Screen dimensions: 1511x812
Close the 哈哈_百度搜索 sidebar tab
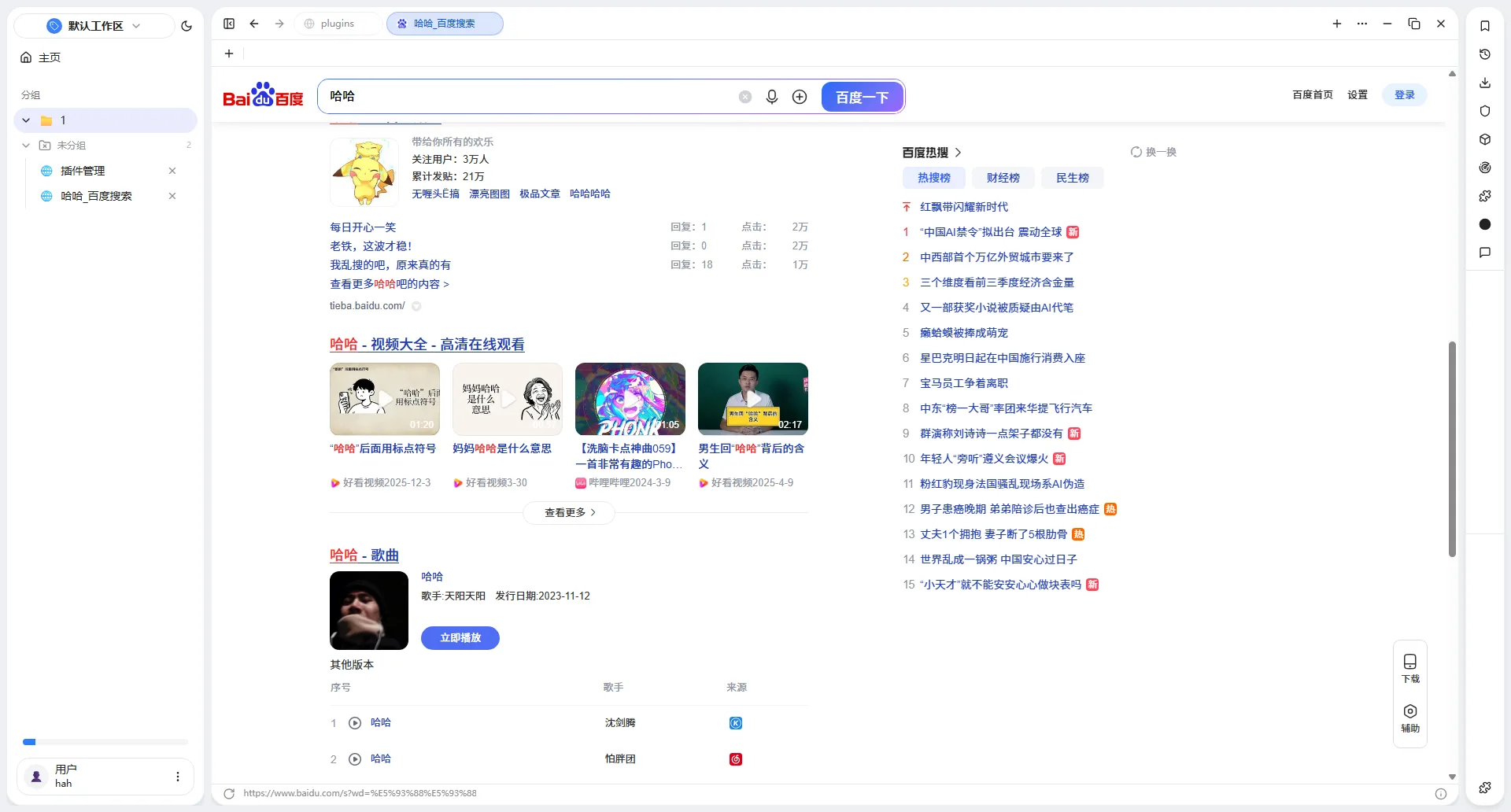(172, 196)
